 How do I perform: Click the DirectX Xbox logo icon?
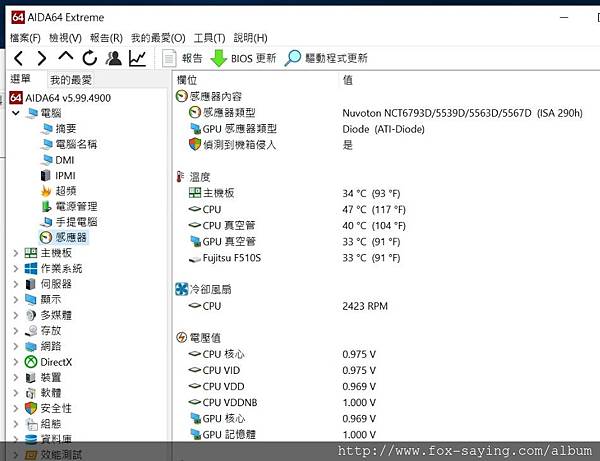tap(31, 362)
